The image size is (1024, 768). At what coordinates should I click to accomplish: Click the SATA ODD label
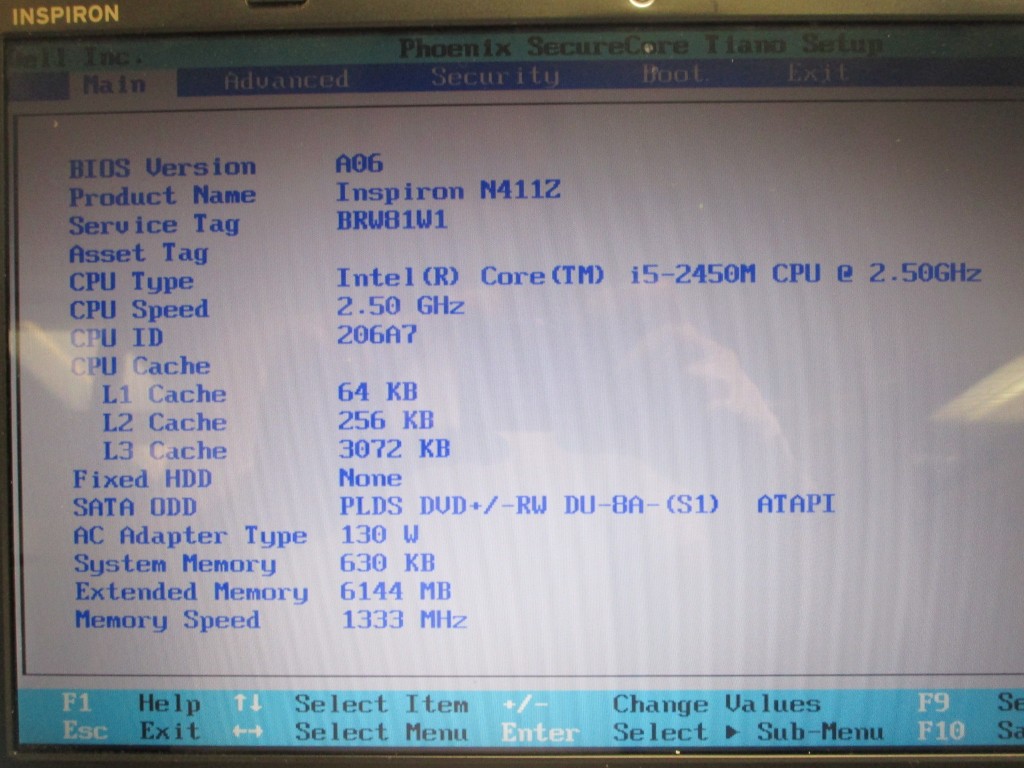[x=135, y=507]
